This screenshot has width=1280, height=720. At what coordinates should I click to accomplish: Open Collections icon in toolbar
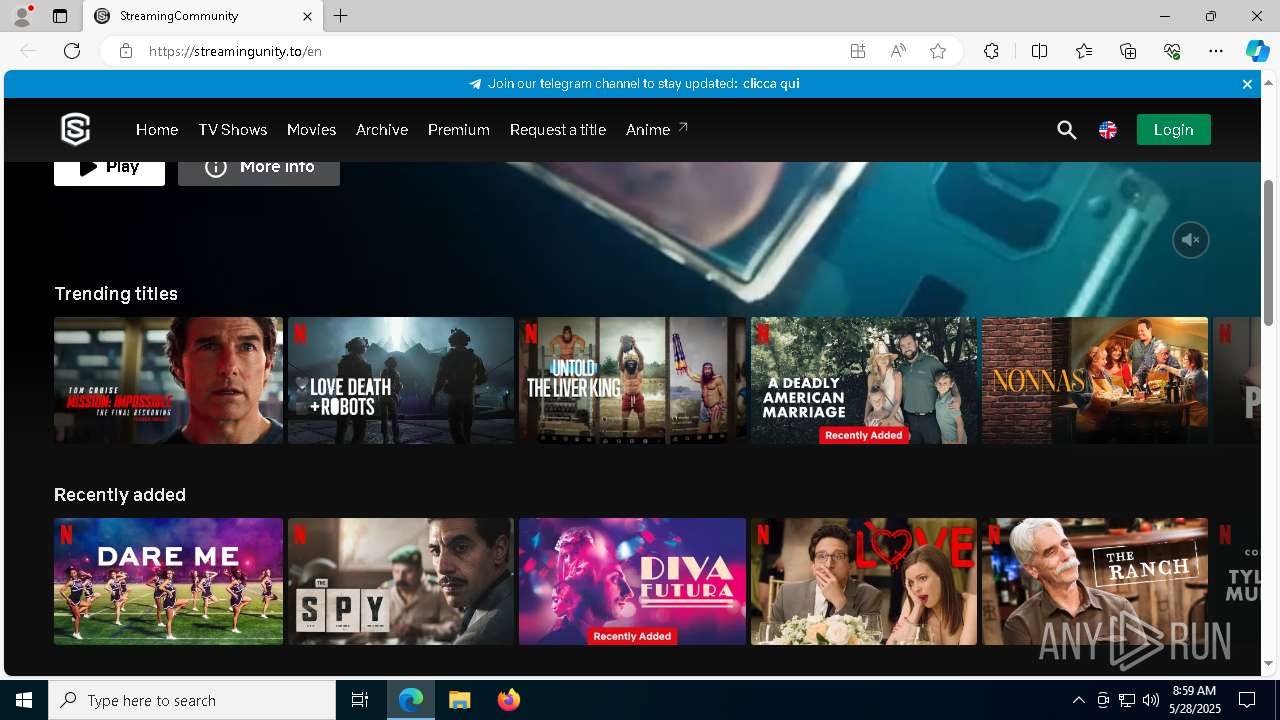click(x=1128, y=51)
